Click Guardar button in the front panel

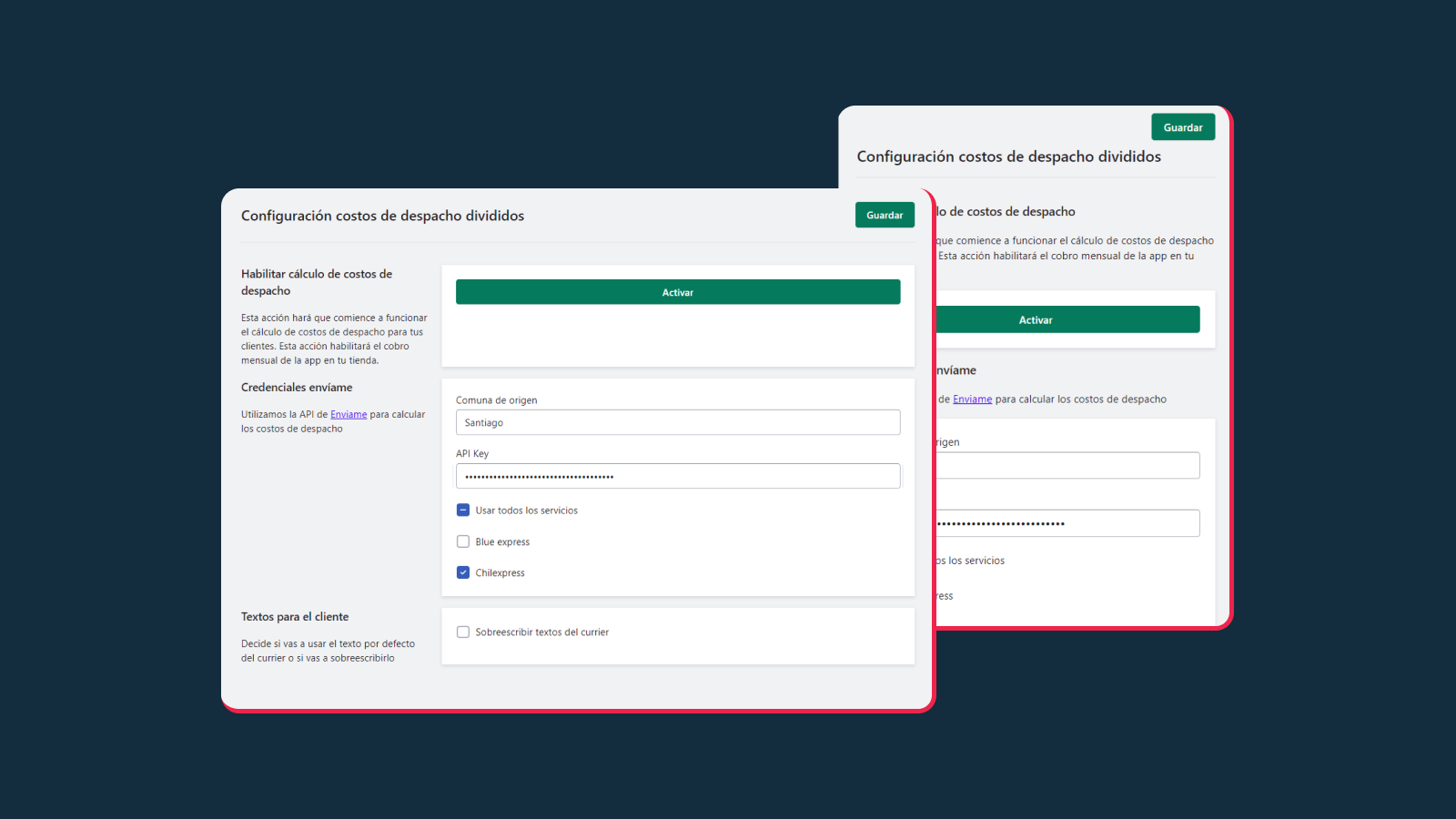click(x=884, y=215)
